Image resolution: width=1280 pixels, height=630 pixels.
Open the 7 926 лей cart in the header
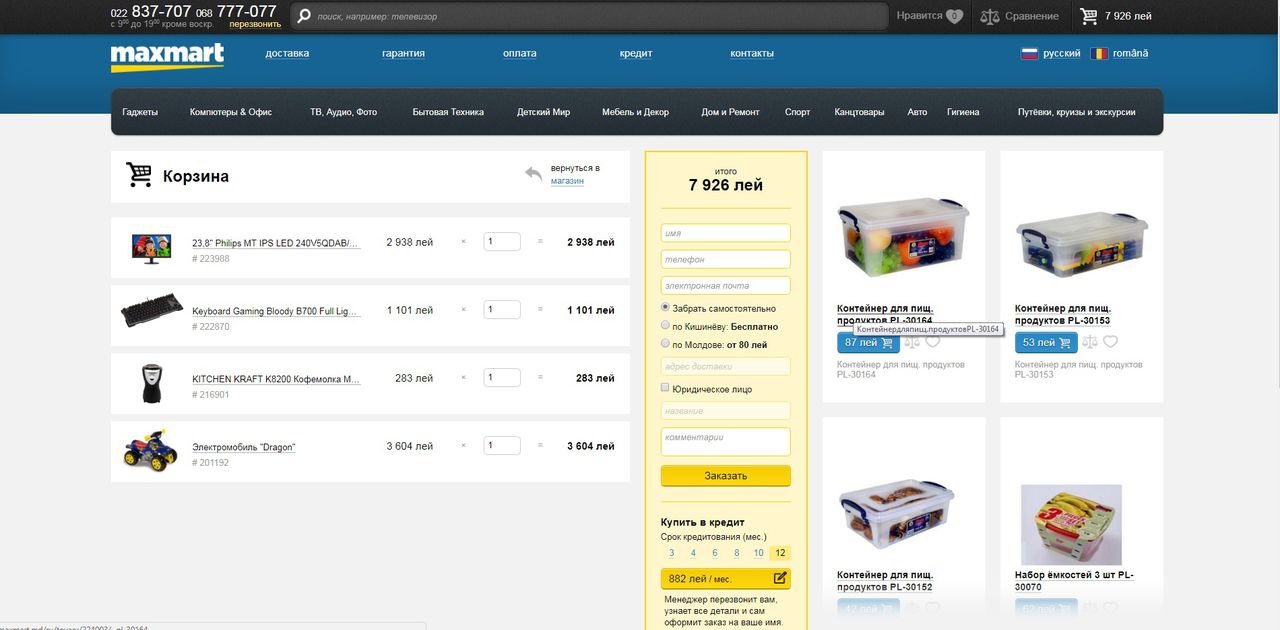point(1116,16)
